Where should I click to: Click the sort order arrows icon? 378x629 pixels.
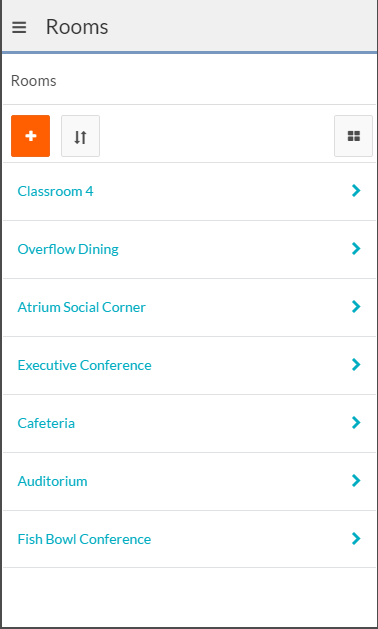tap(80, 136)
